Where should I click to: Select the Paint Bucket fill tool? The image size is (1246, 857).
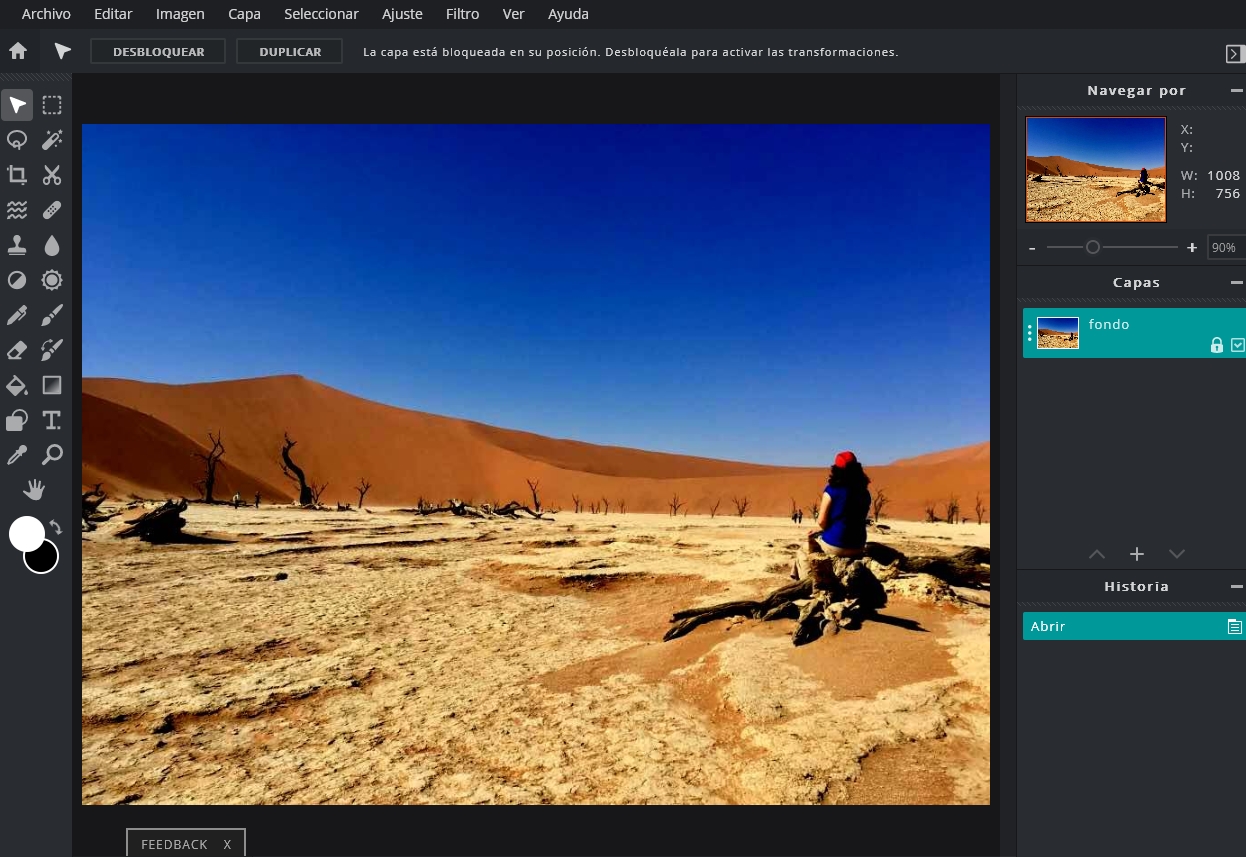point(17,385)
